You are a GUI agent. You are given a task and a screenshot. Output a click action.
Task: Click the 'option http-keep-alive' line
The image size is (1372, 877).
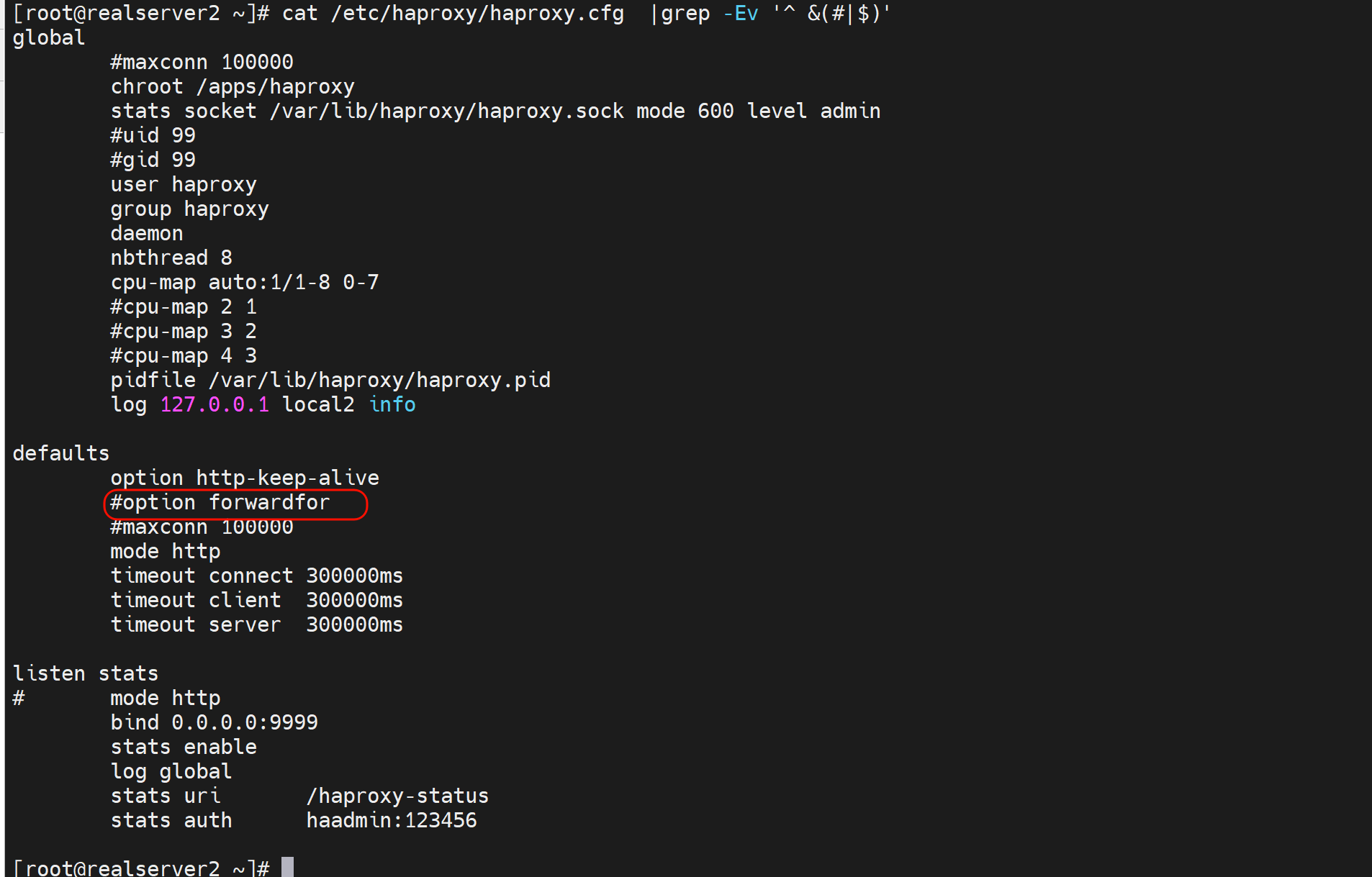pyautogui.click(x=245, y=478)
